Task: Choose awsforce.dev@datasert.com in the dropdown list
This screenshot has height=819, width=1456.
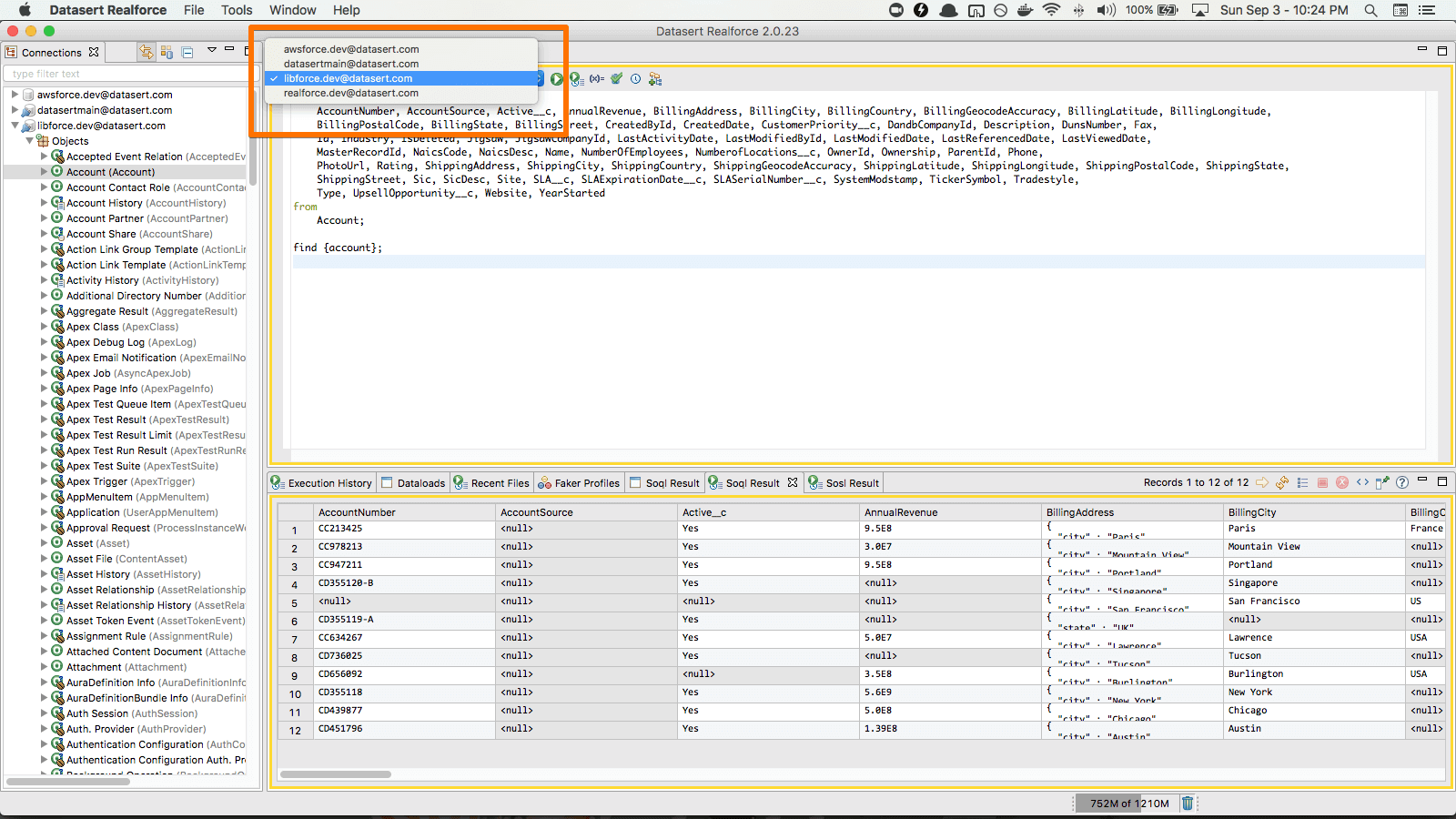Action: 351,49
